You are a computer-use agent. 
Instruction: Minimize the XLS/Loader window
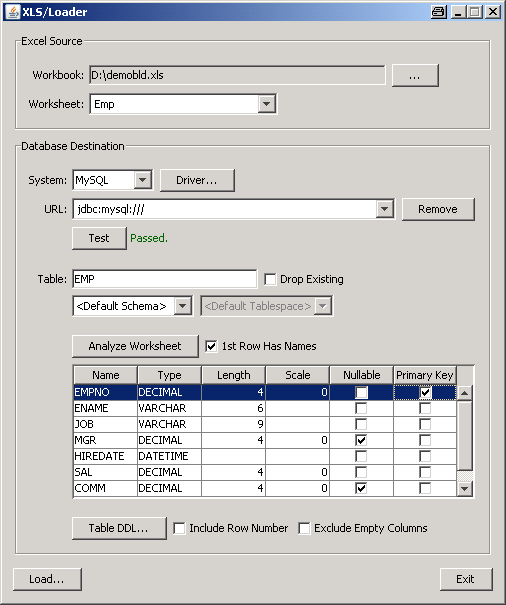coord(458,12)
